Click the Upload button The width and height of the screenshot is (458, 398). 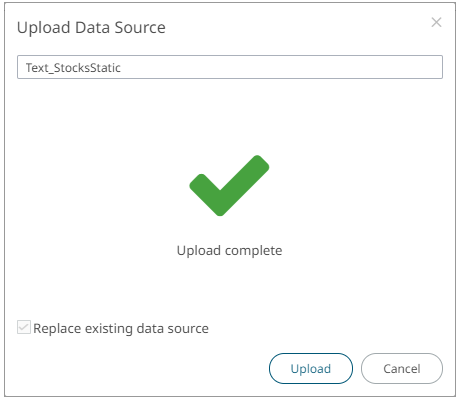pos(311,369)
